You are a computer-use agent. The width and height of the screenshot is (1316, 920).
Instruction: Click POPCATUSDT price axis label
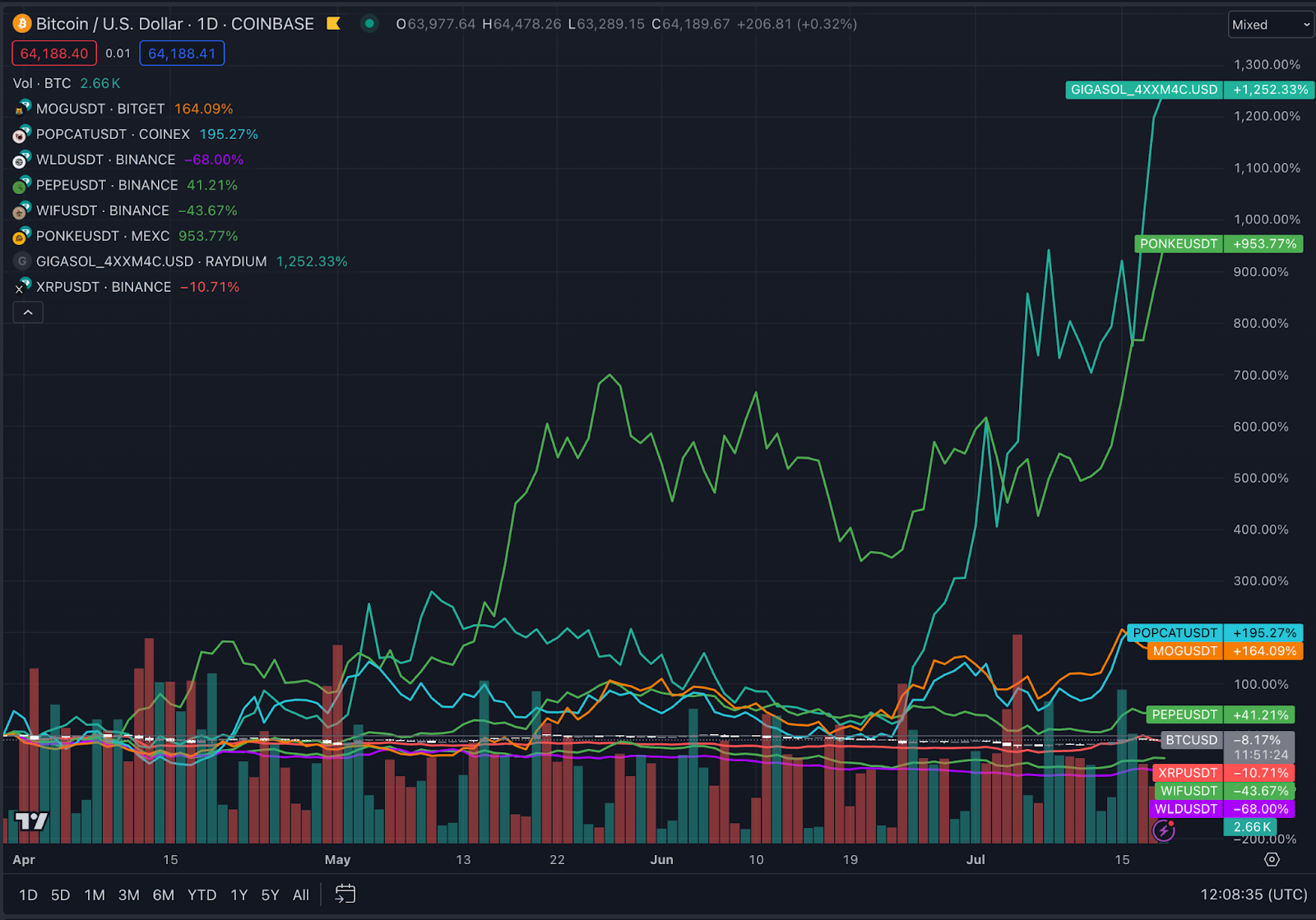coord(1215,632)
